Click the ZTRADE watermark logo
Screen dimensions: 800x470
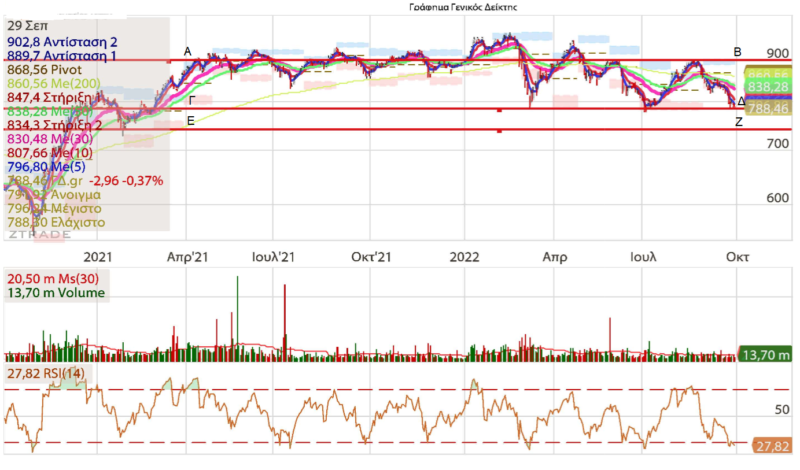click(40, 234)
